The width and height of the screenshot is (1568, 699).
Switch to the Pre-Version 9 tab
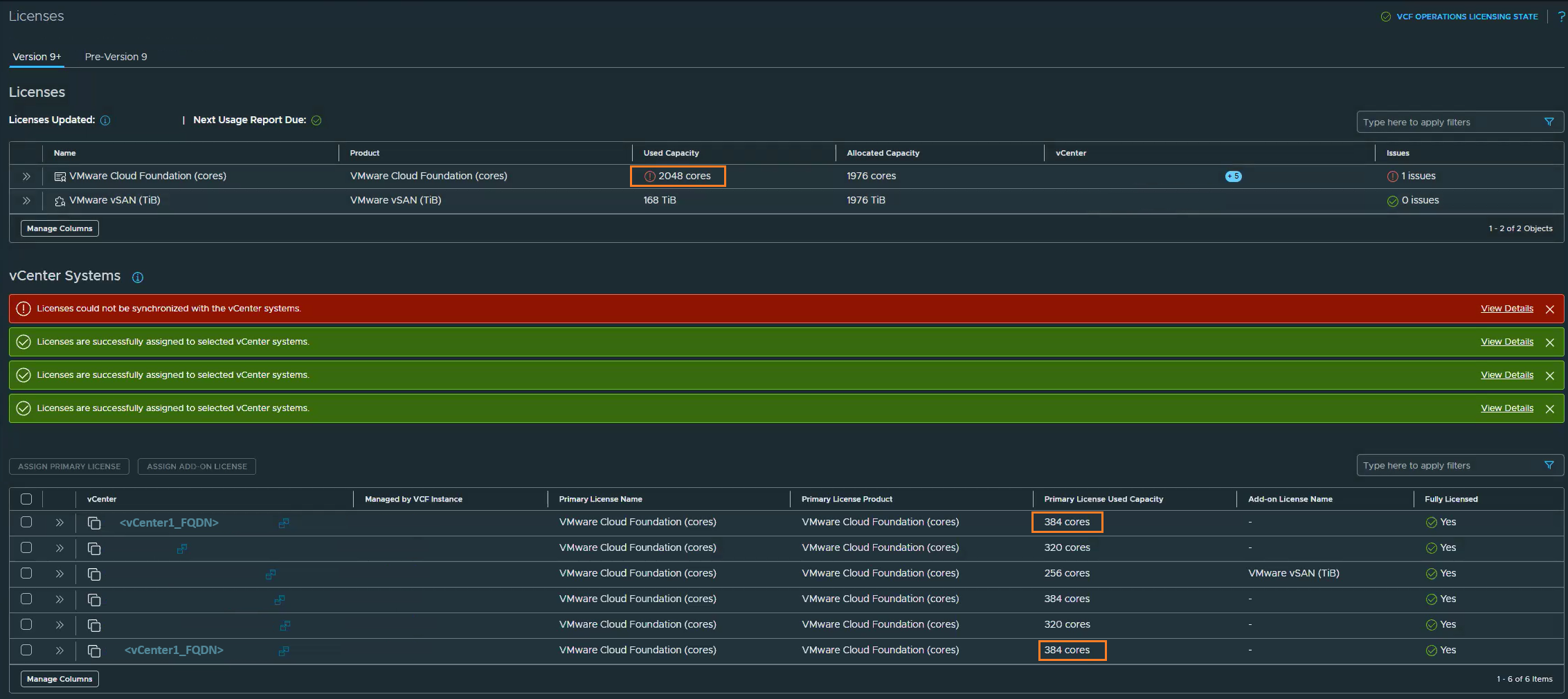click(x=116, y=57)
